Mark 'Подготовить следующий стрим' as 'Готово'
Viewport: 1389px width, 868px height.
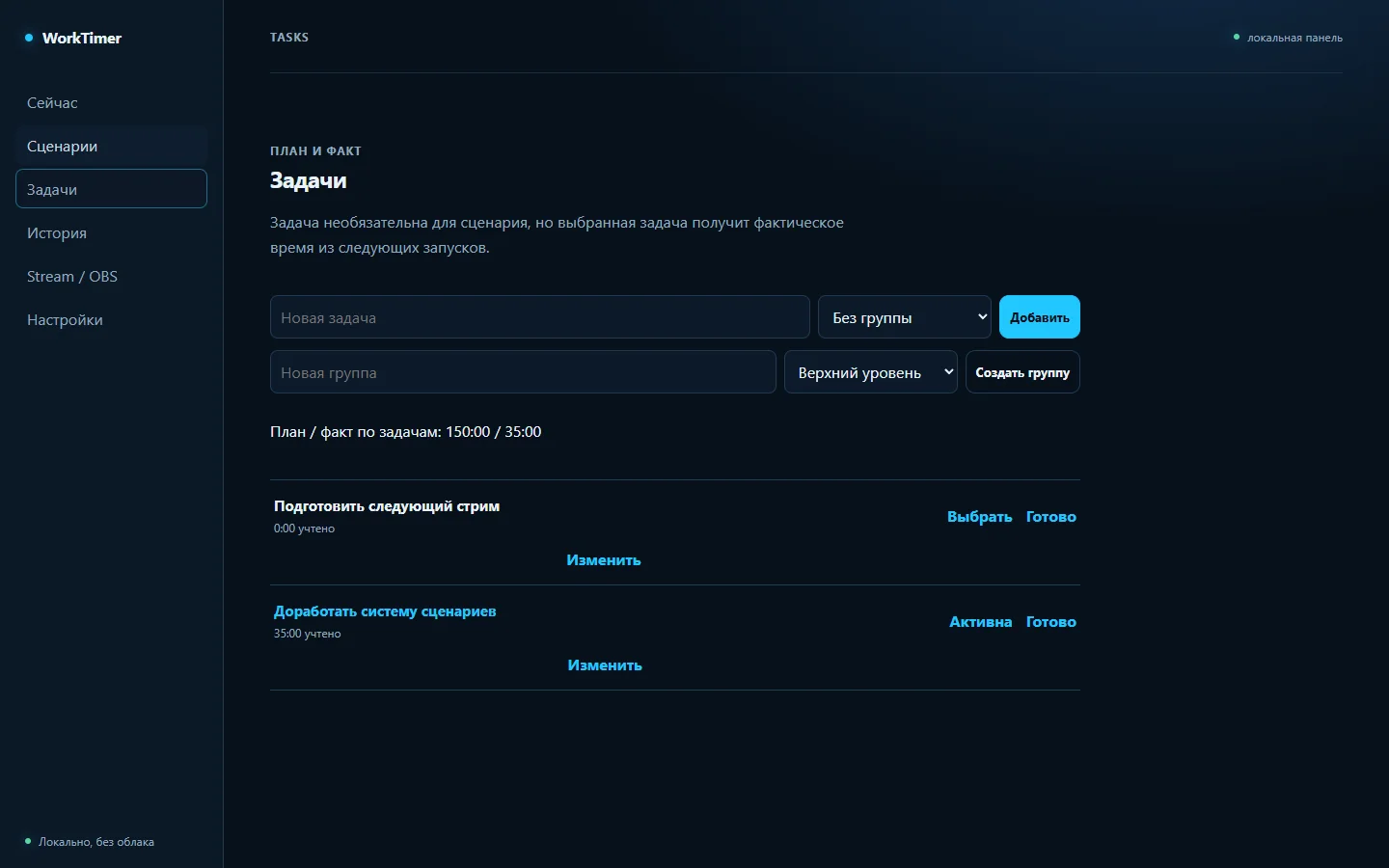click(1051, 517)
